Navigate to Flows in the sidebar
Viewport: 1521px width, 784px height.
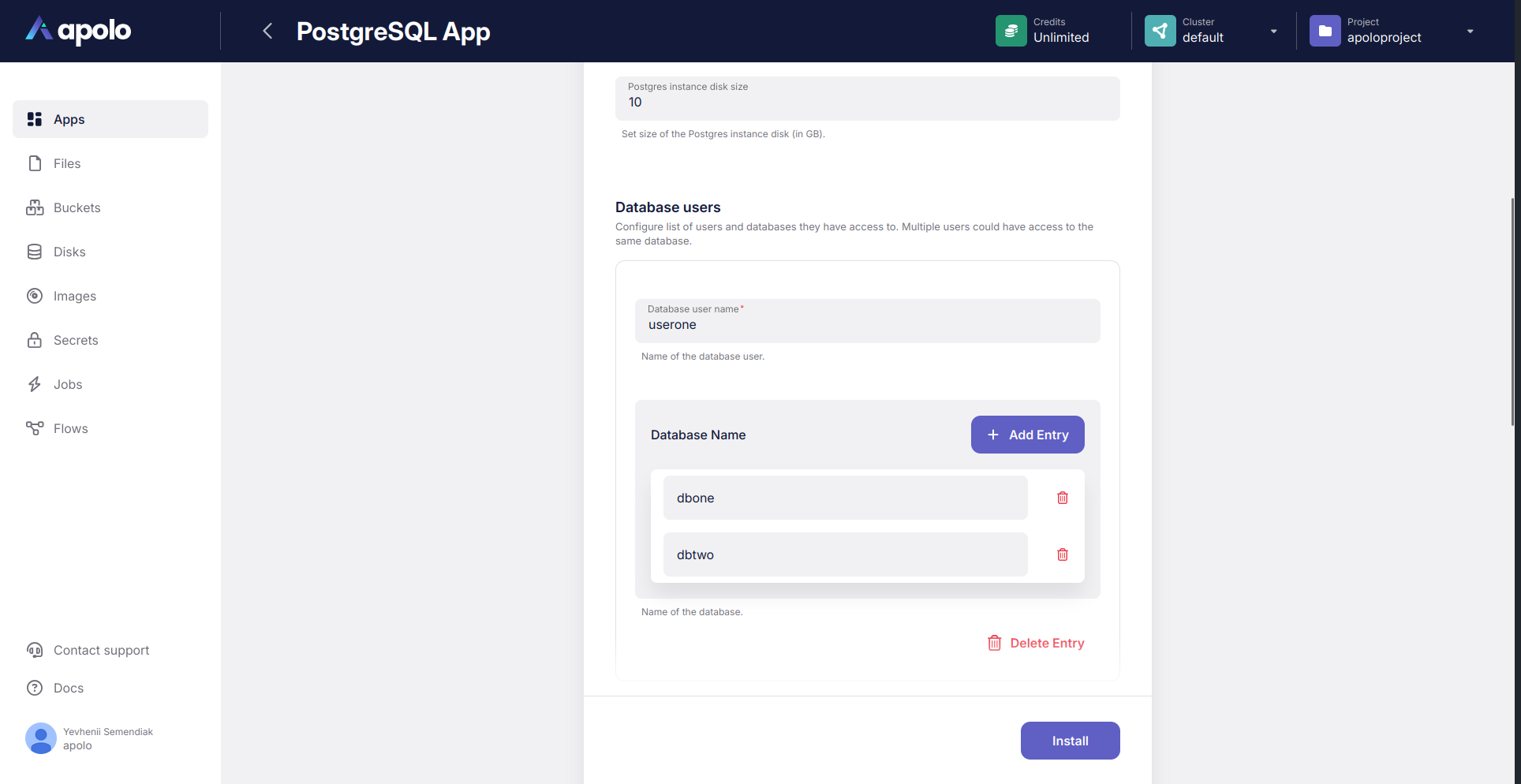coord(70,428)
